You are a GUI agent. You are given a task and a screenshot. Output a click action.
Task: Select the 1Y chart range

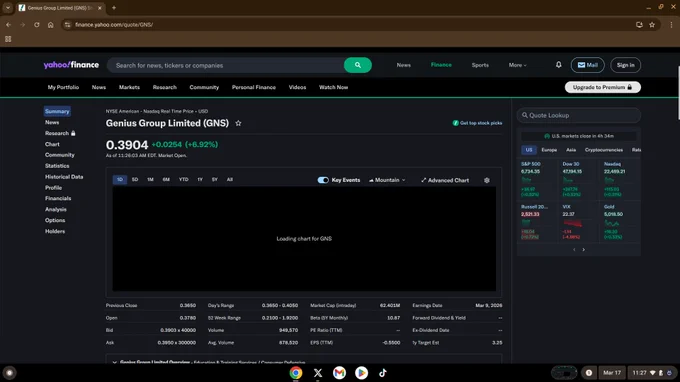(x=200, y=180)
